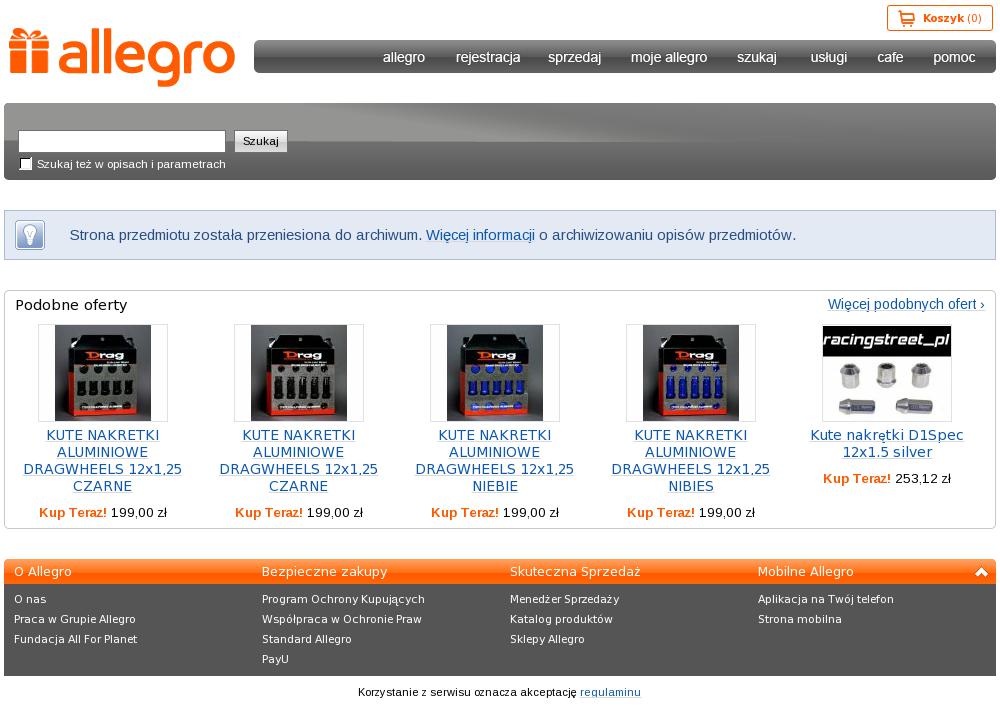Enable searching in descriptions and parameters
This screenshot has height=712, width=1000.
(x=26, y=164)
